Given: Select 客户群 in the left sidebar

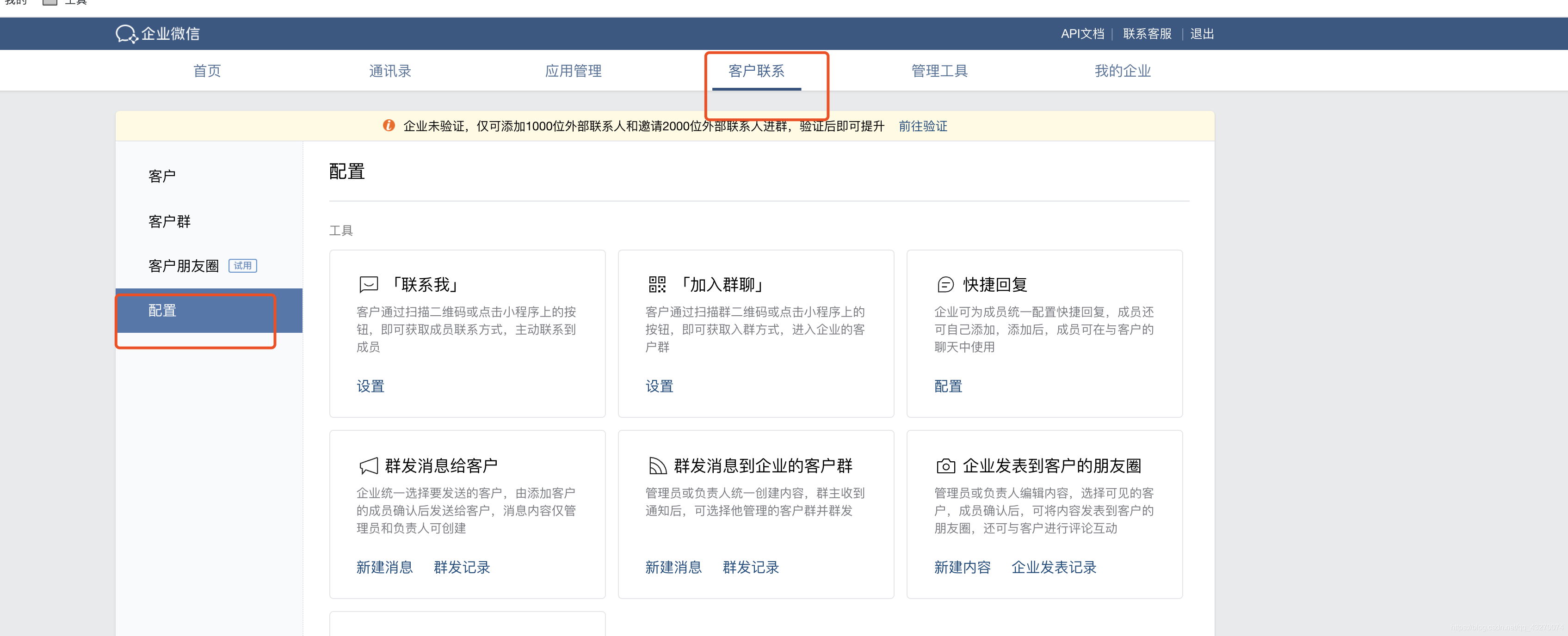Looking at the screenshot, I should click(169, 221).
